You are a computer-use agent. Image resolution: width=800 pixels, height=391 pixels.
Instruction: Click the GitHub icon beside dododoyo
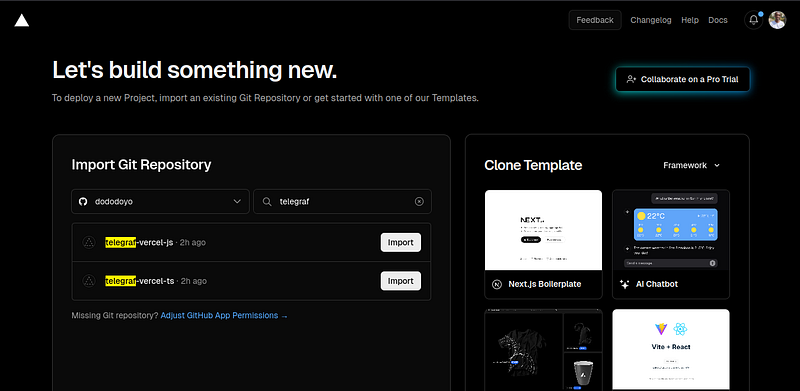click(83, 202)
